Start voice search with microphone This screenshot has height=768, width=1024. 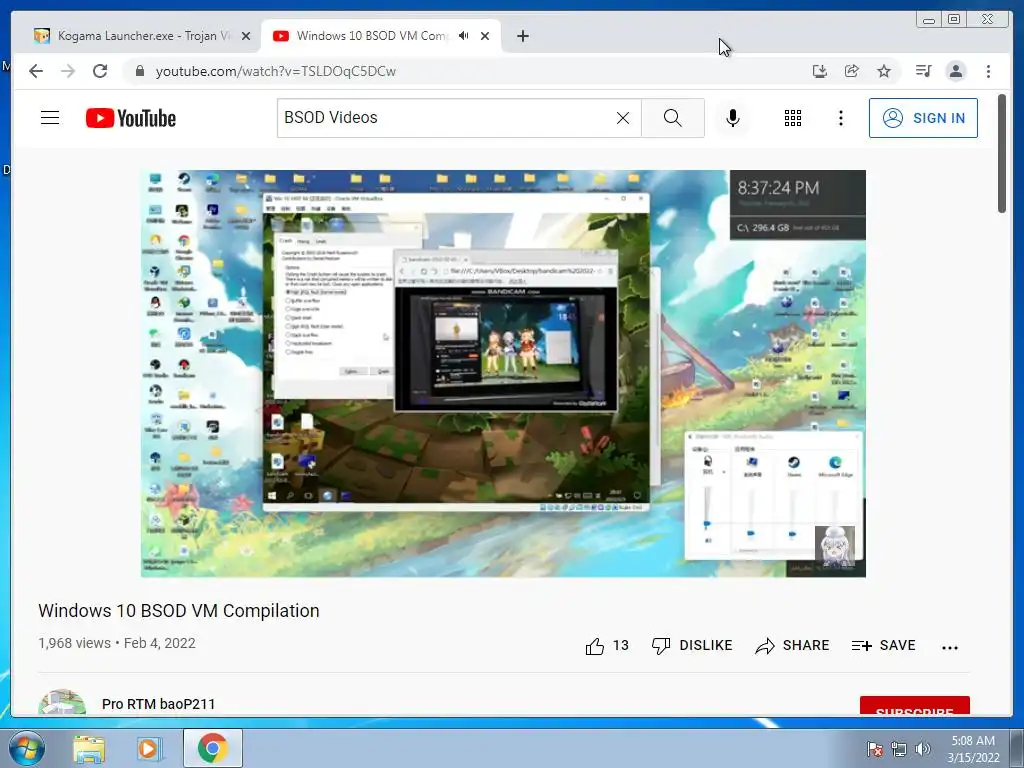coord(733,118)
